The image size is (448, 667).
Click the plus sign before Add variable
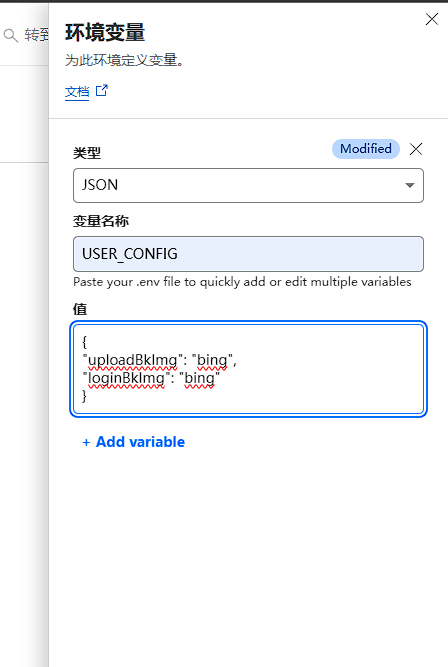point(86,442)
